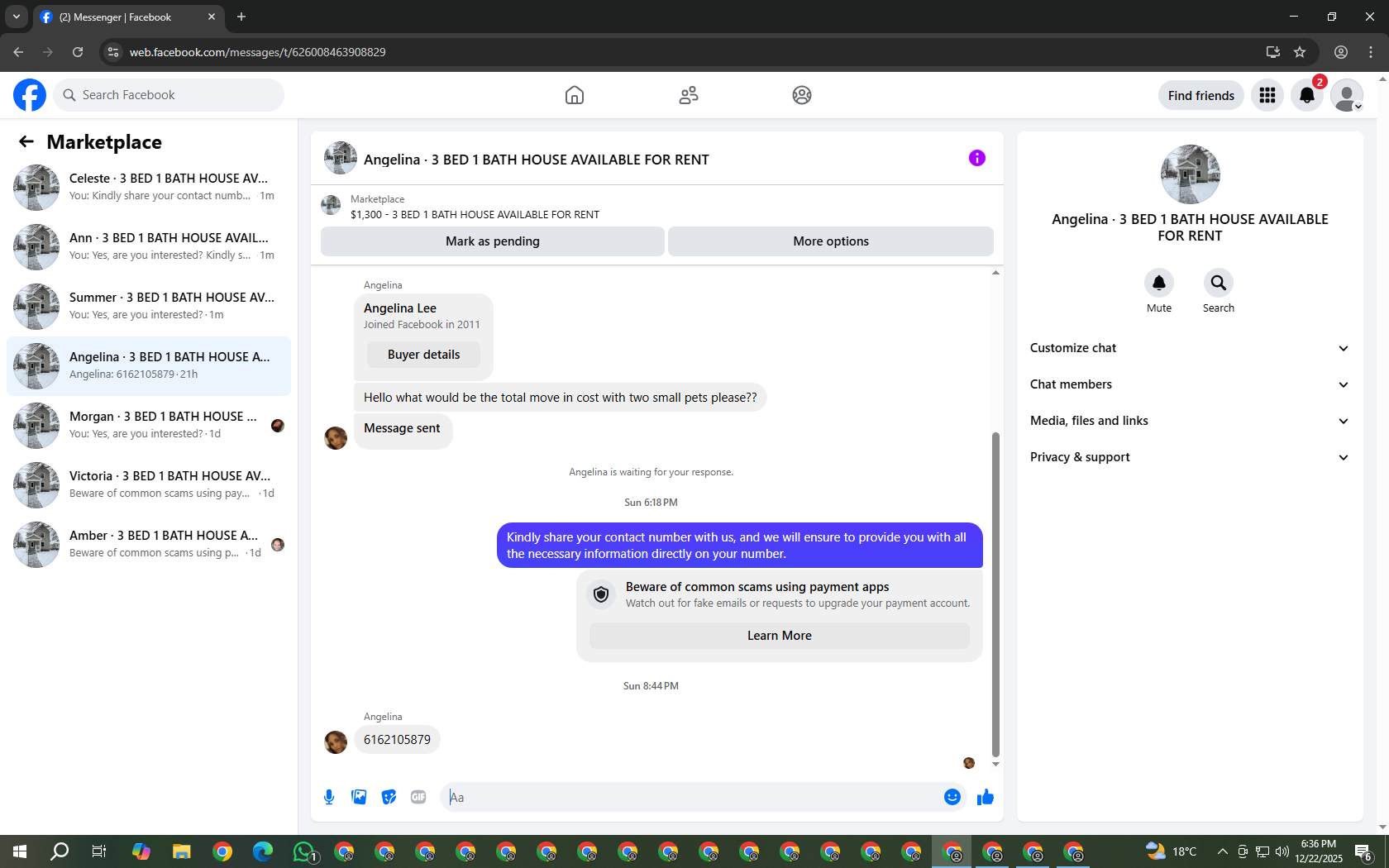Bookmark this page with the star icon

[1300, 52]
